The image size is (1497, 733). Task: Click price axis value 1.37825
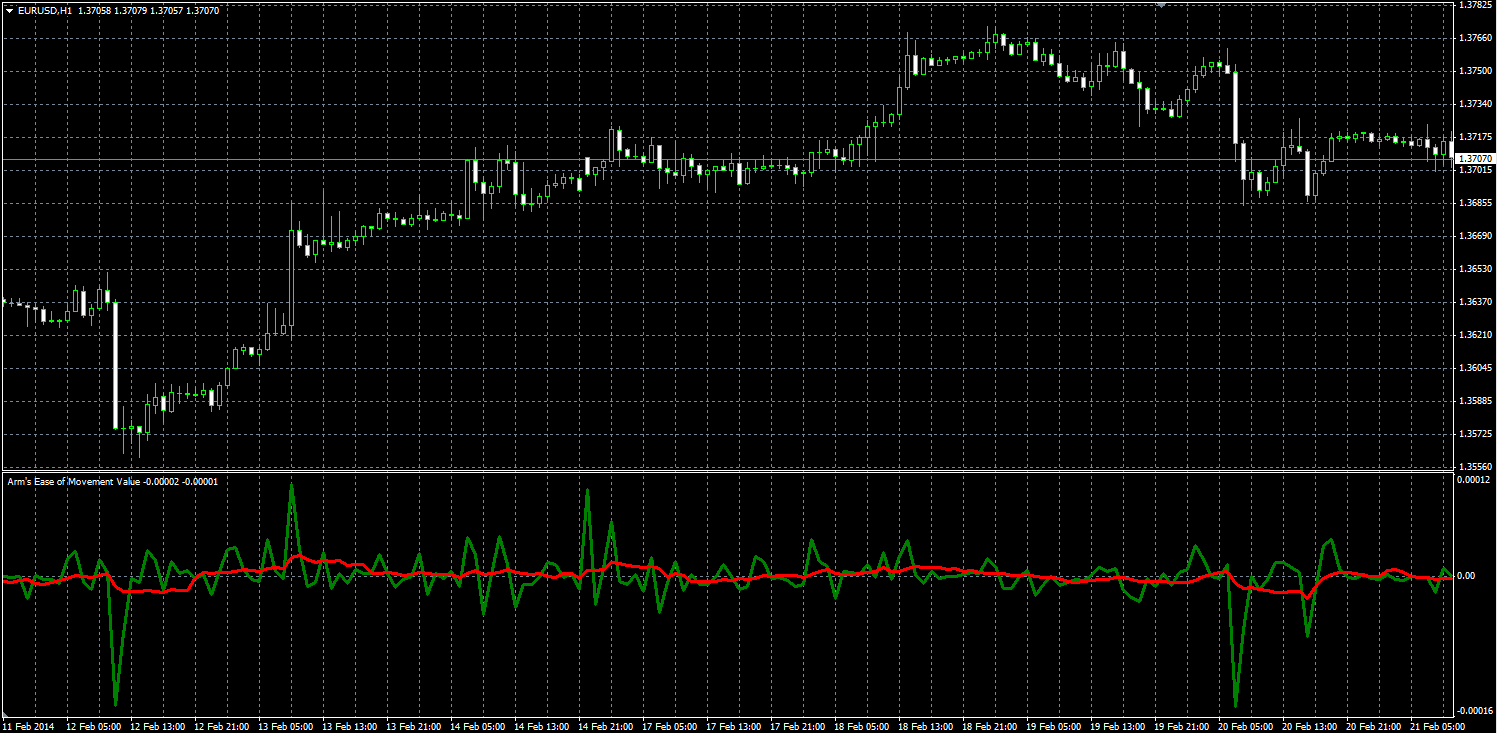click(x=1476, y=5)
